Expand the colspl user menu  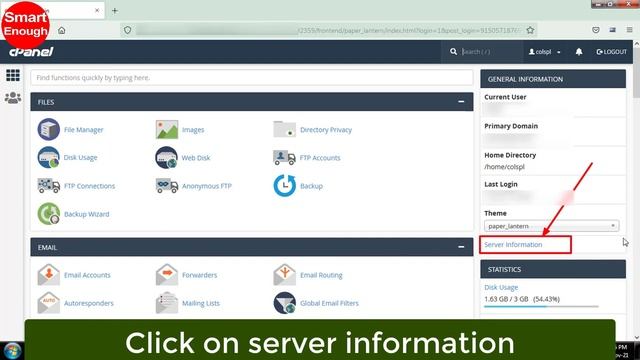(544, 52)
